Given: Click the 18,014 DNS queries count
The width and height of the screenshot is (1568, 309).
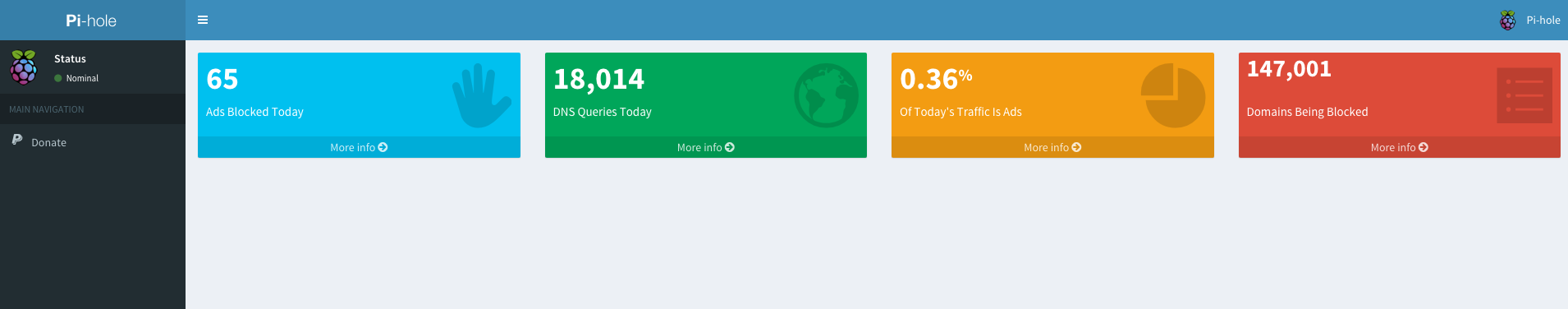Looking at the screenshot, I should point(599,80).
